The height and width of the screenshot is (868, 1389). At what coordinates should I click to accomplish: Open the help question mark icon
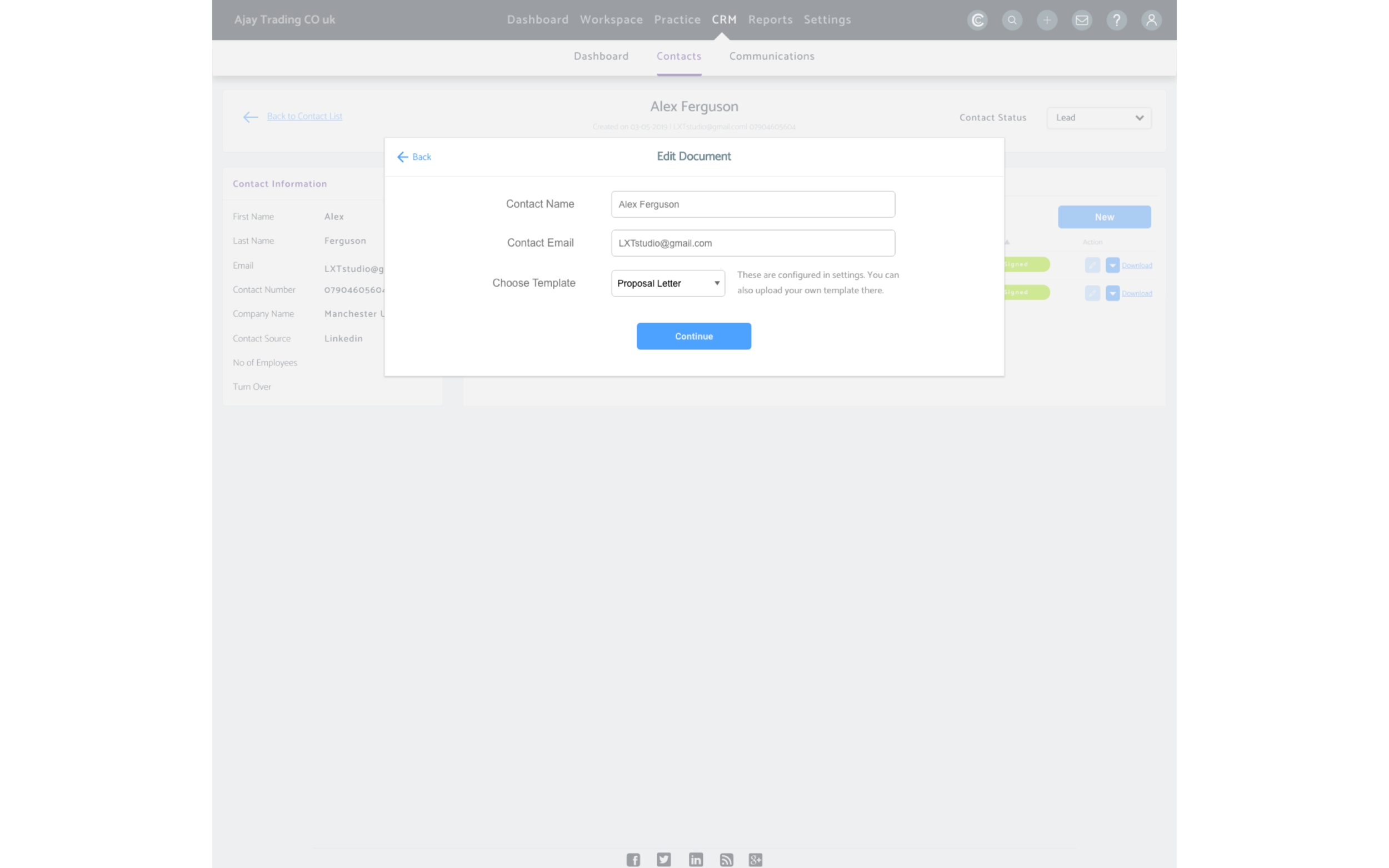[1116, 20]
